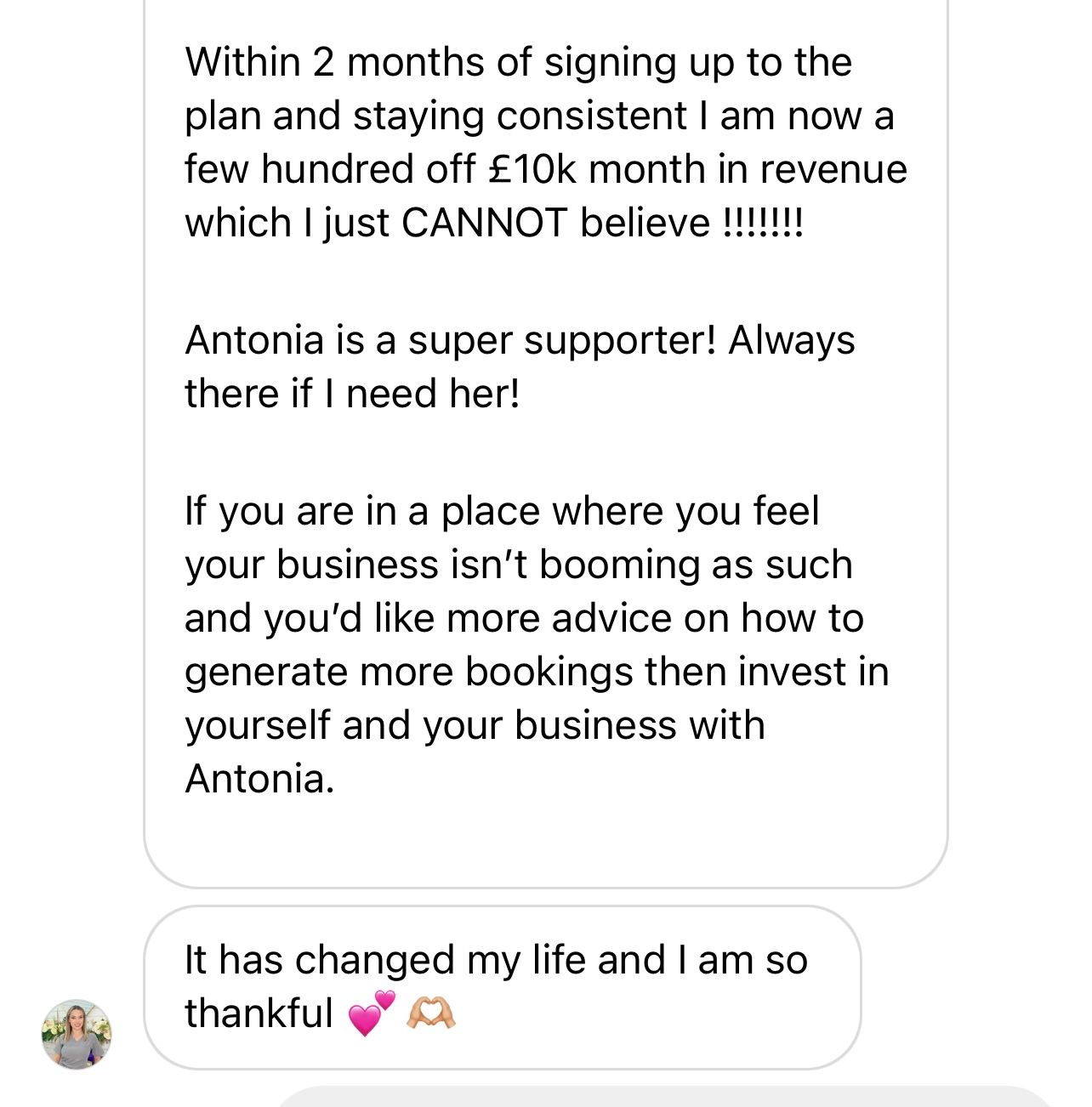Tap the grey reply bubble at the bottom edge

(x=663, y=1097)
